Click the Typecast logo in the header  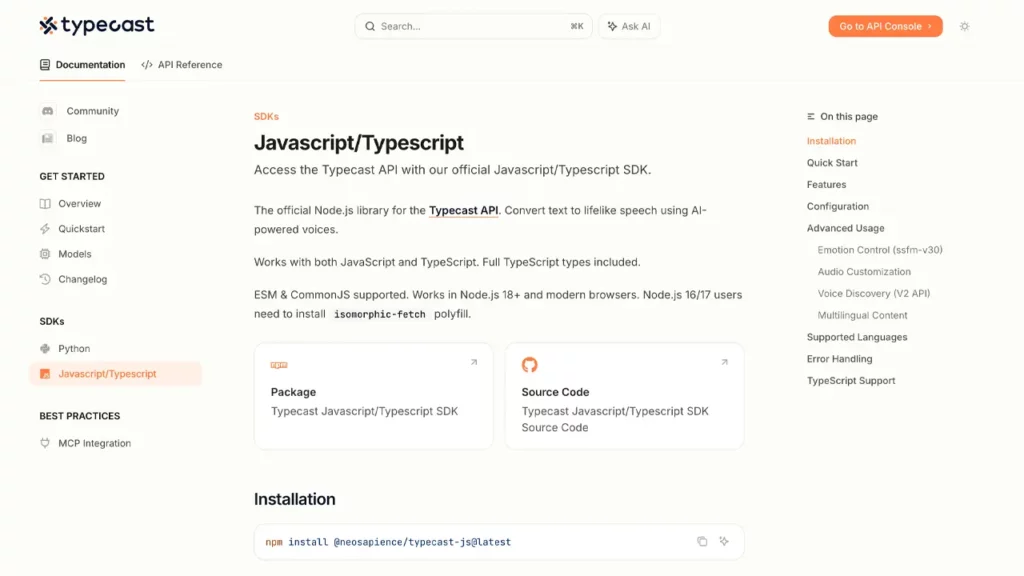click(x=96, y=25)
